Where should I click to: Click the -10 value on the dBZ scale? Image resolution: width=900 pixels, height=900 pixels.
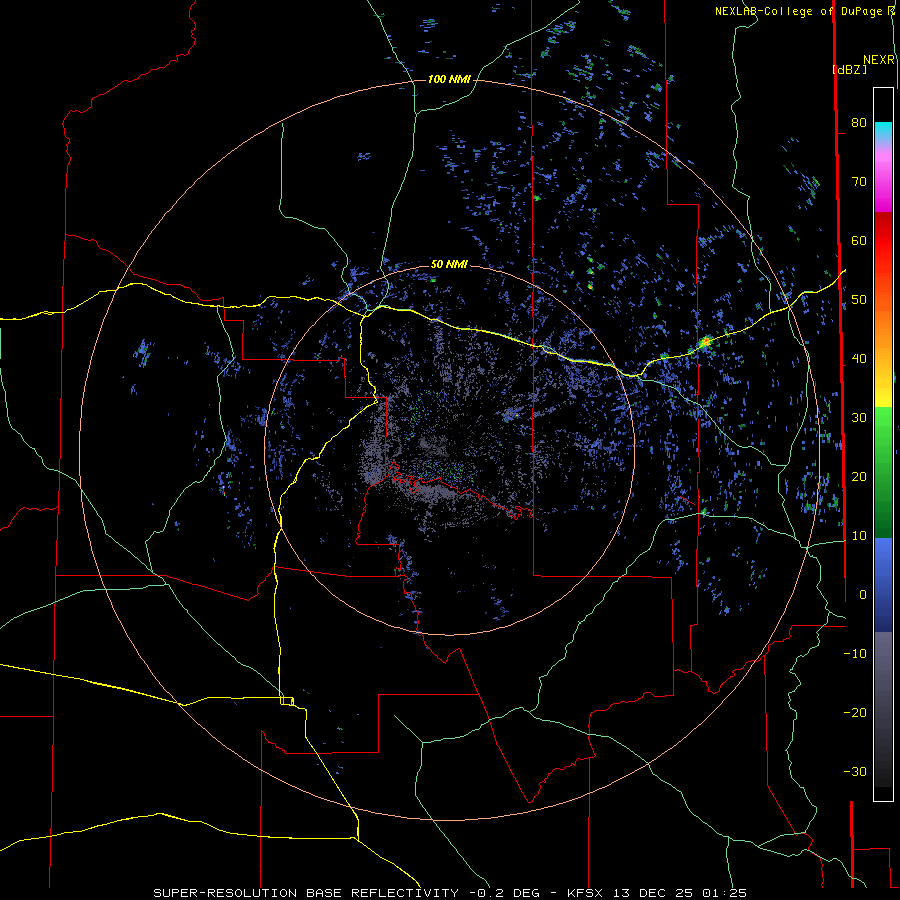click(855, 654)
